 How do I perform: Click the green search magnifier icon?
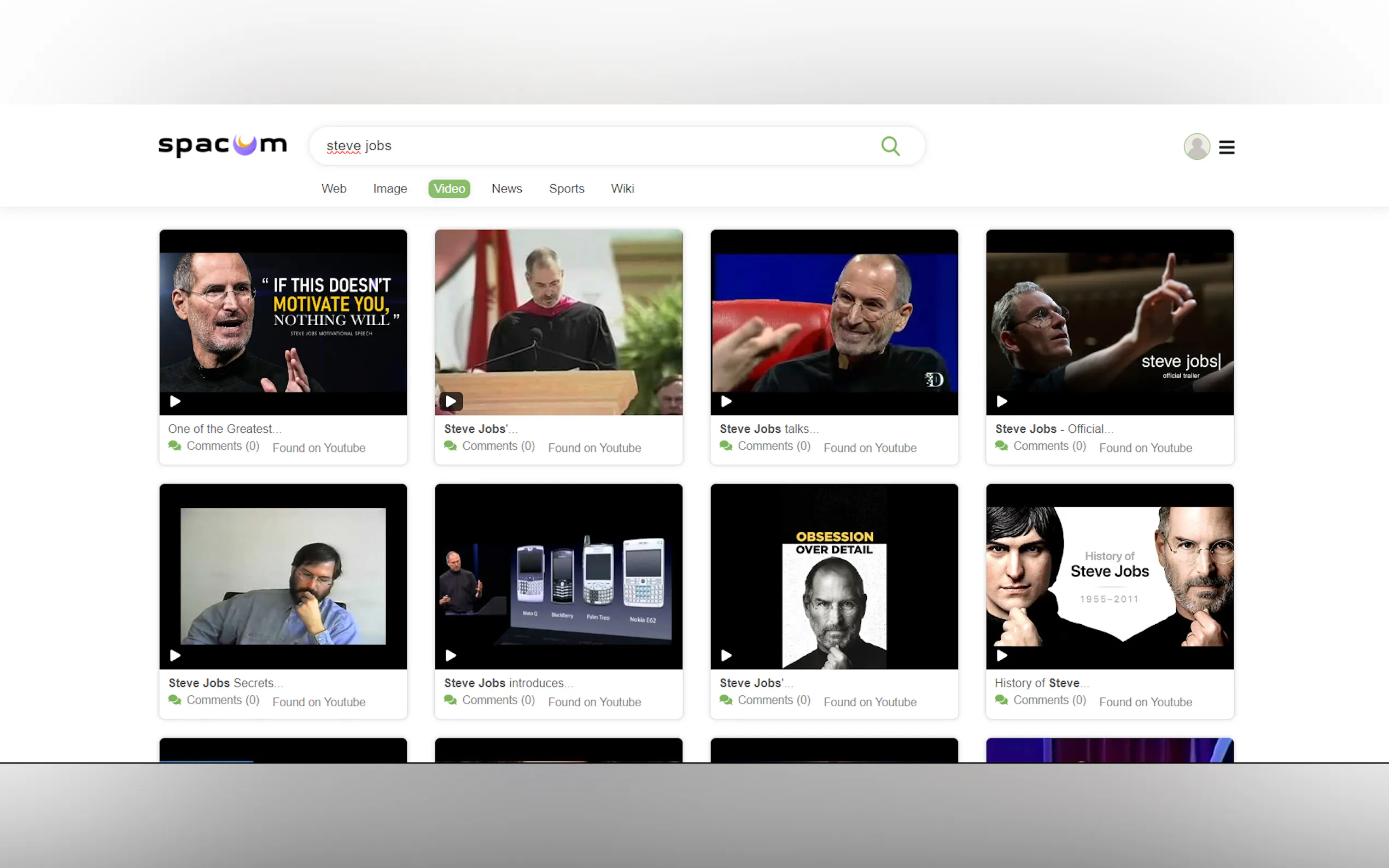click(x=890, y=146)
